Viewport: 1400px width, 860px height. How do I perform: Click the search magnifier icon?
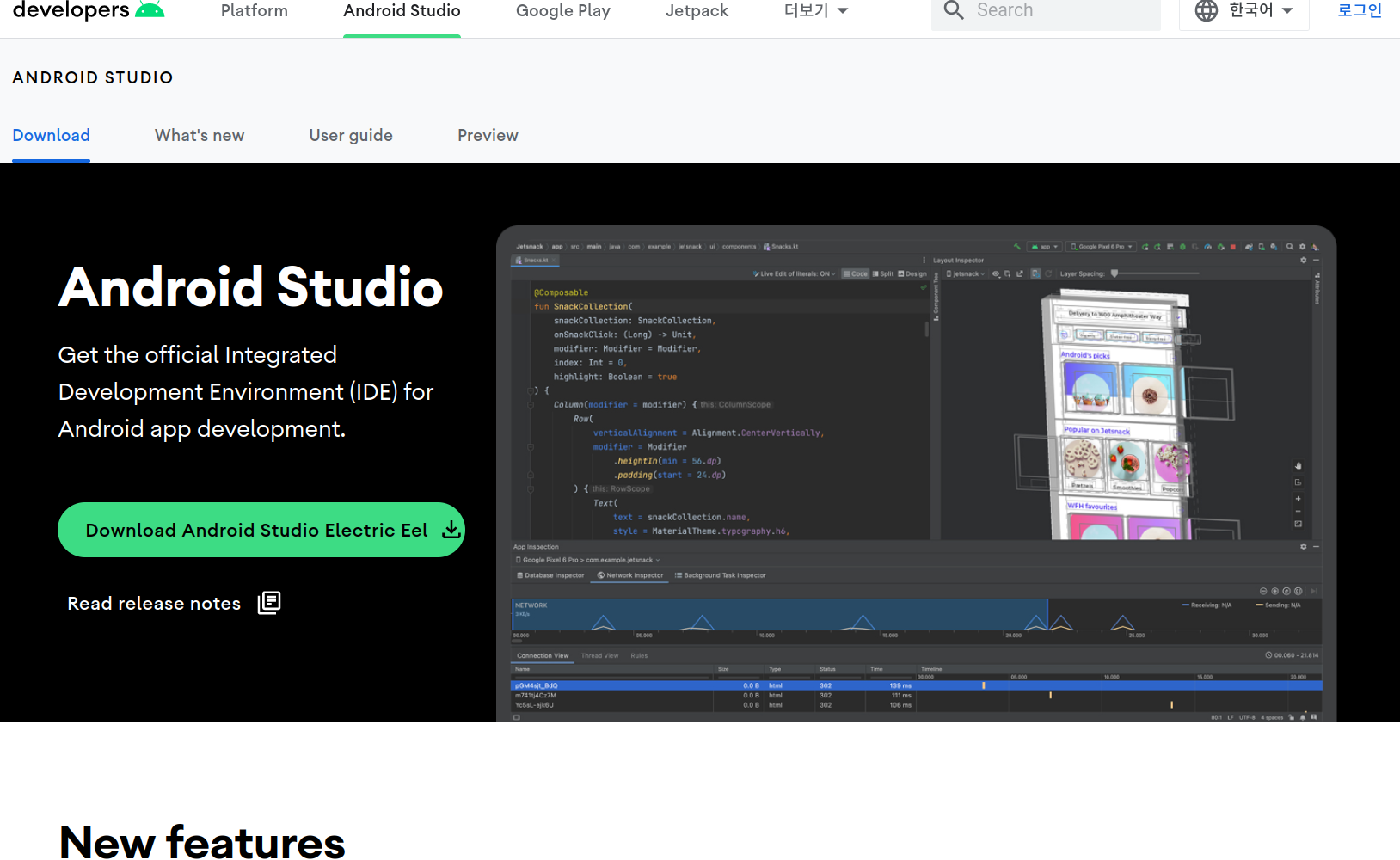(954, 10)
